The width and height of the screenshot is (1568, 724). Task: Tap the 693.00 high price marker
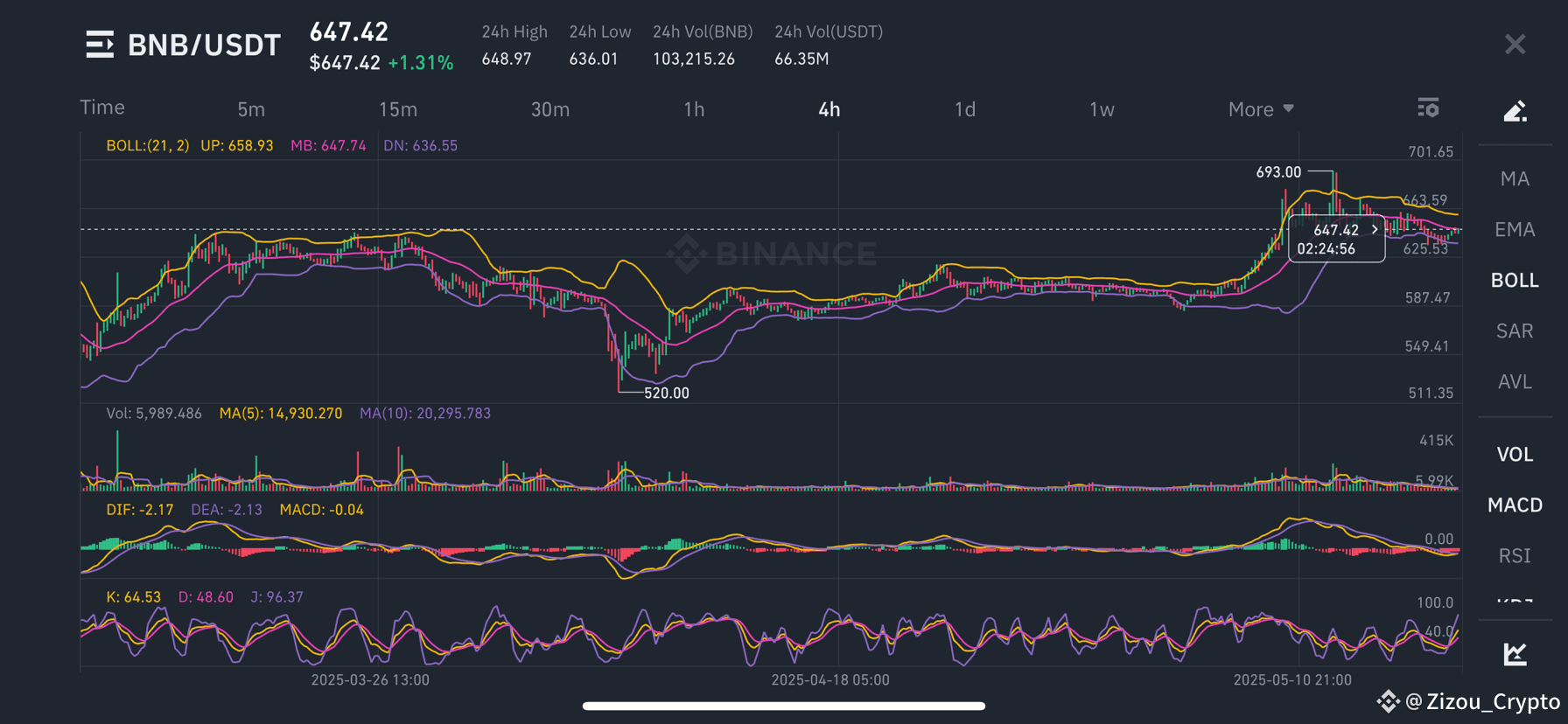[1278, 172]
